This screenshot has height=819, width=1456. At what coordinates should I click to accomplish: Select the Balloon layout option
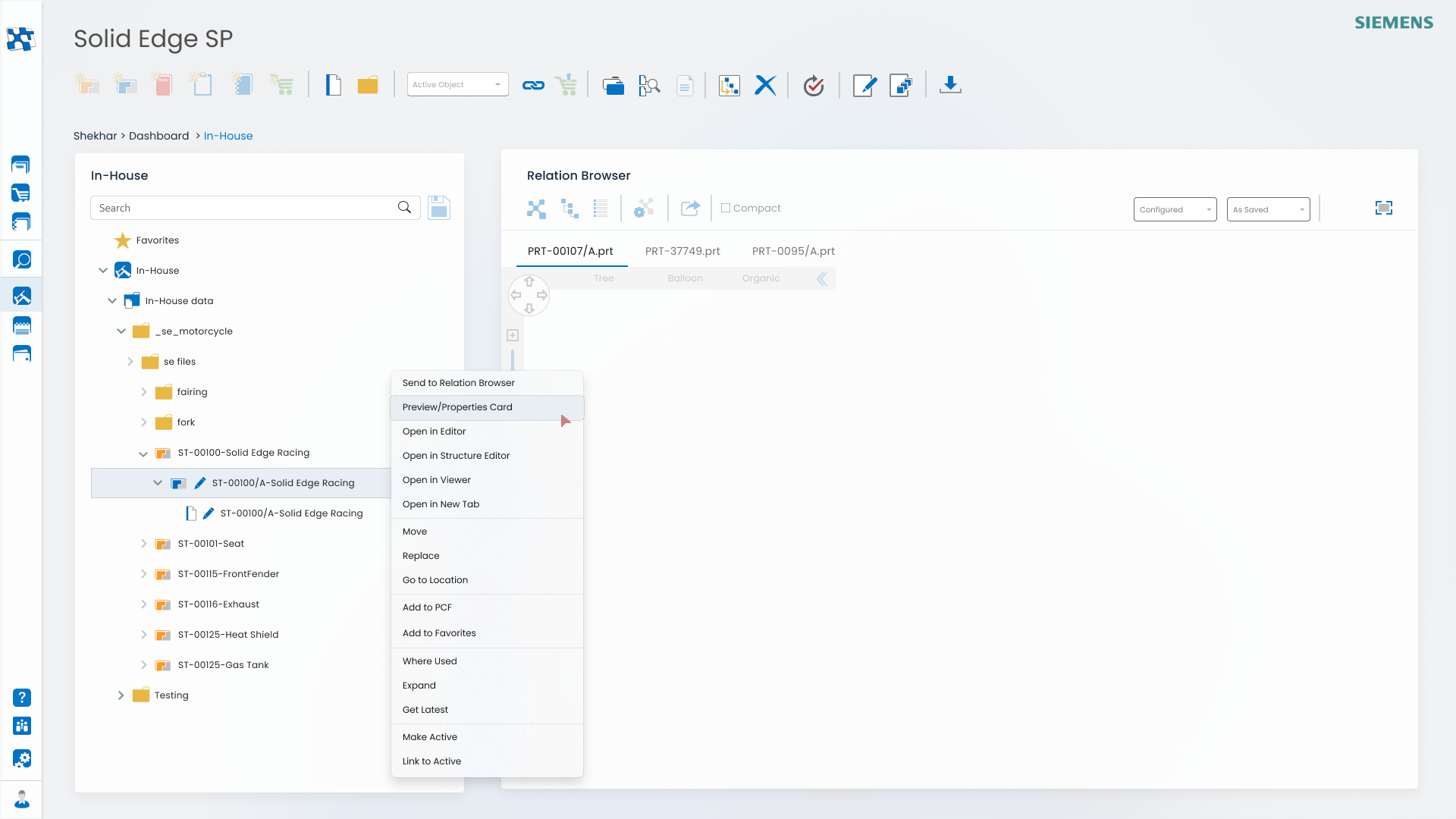(686, 278)
